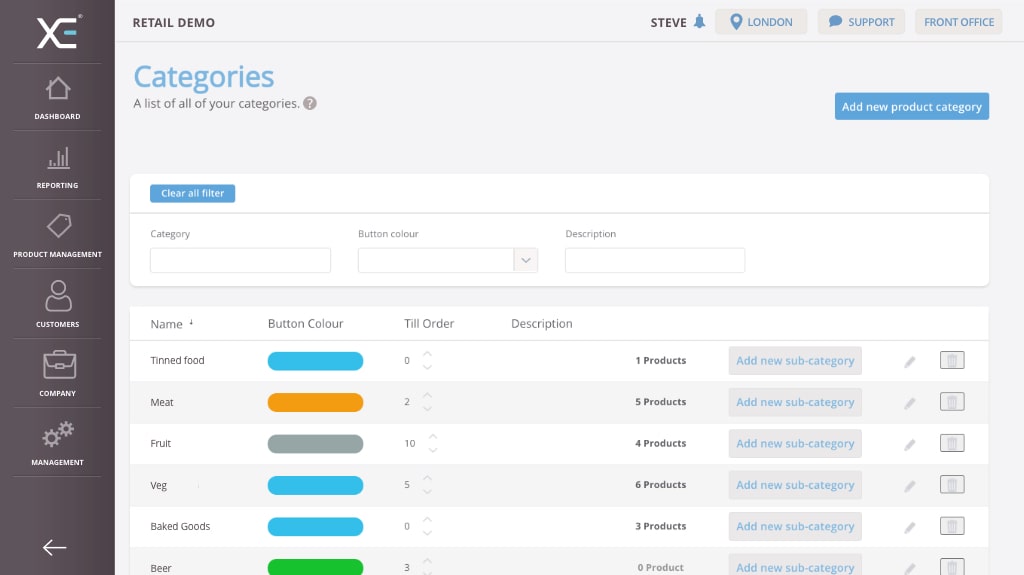Screen dimensions: 1024x575
Task: Open the Reporting section
Action: (57, 167)
